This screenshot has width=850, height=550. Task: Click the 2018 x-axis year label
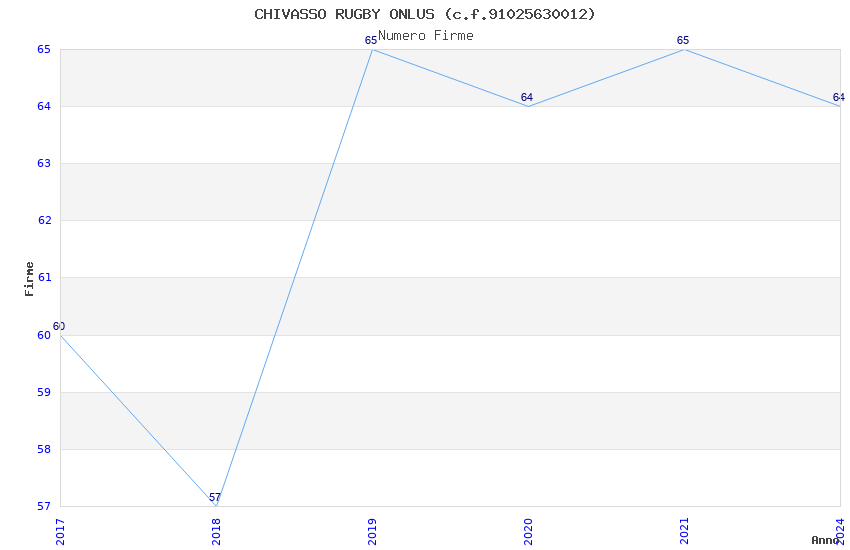[x=216, y=532]
